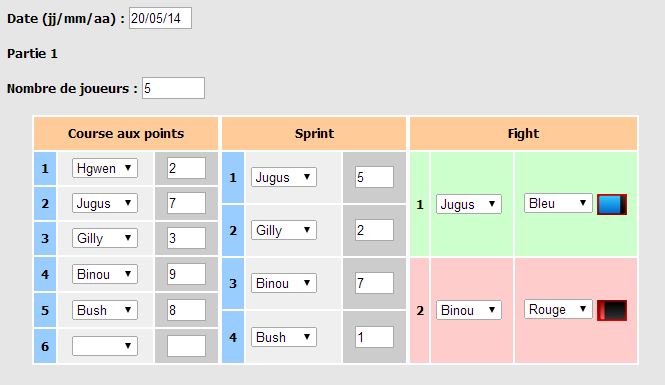Screen dimensions: 665x385
Task: Open the Rouge color dropdown in Fight
Action: 558,310
